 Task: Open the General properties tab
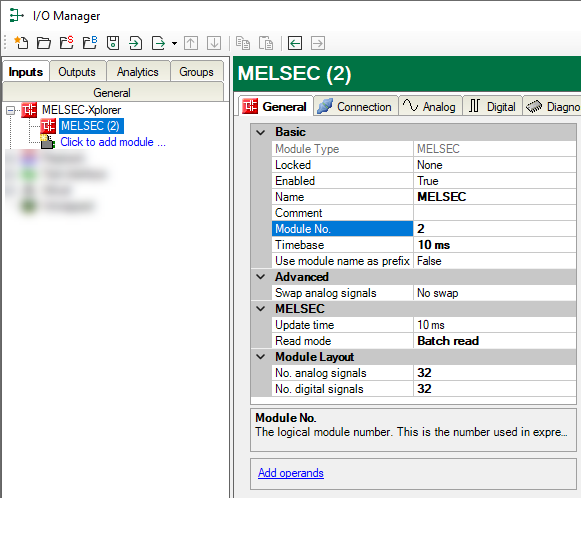point(276,107)
